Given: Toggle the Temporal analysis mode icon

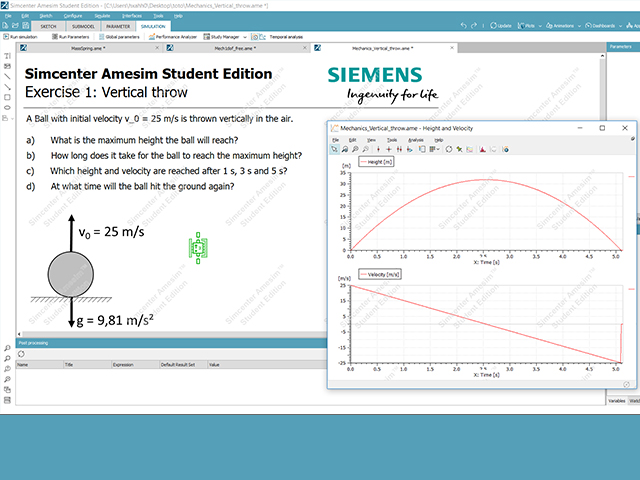Looking at the screenshot, I should point(255,37).
